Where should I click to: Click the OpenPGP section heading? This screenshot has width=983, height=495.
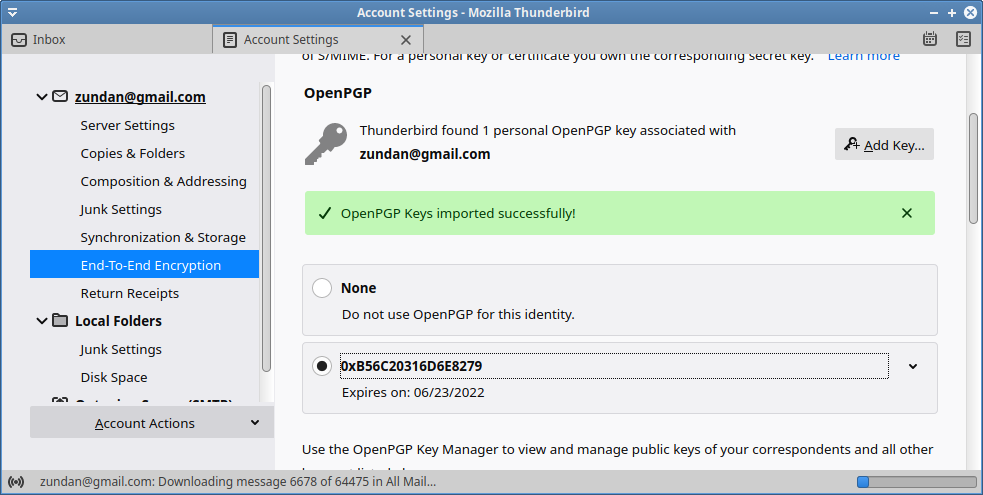pyautogui.click(x=337, y=93)
